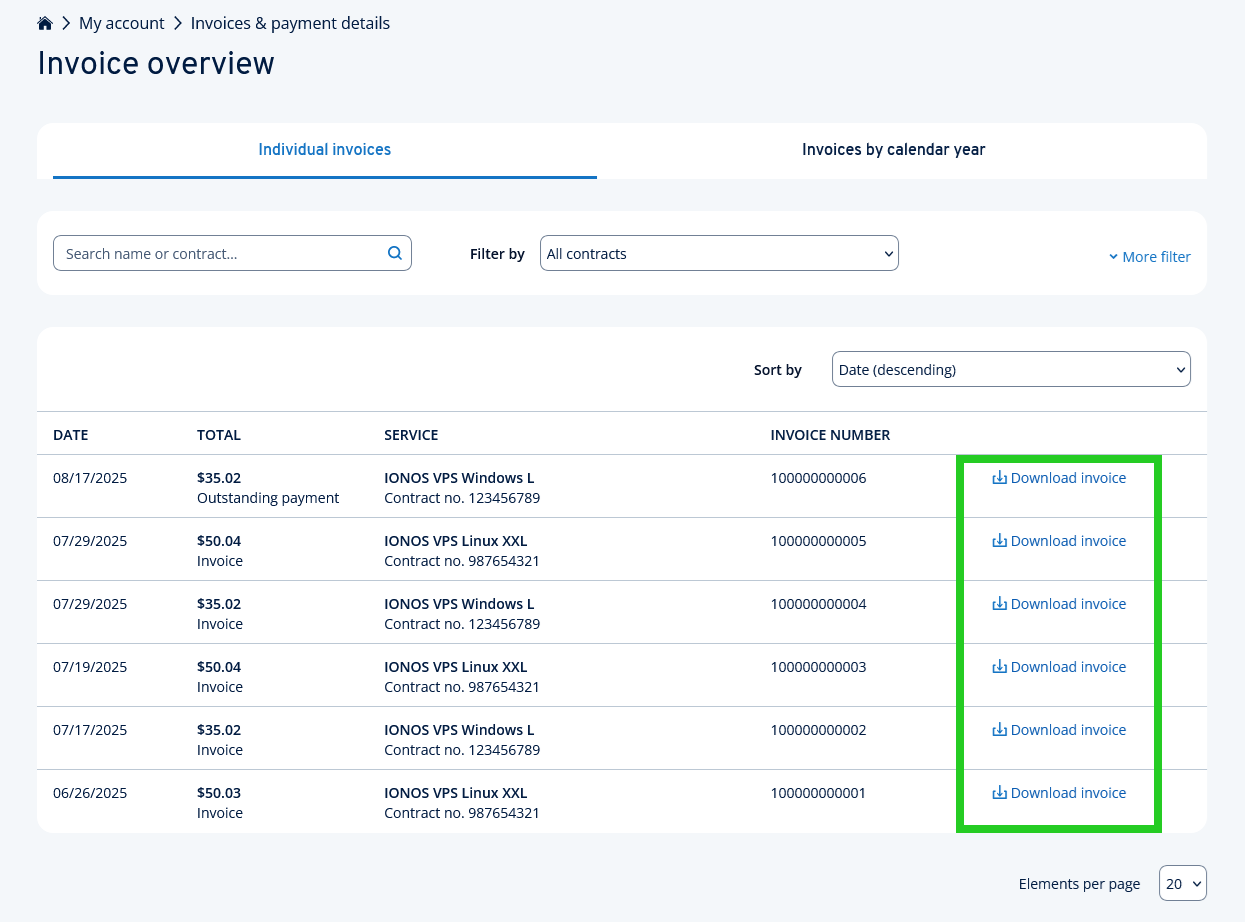Open the 'Elements per page' selector
This screenshot has width=1245, height=922.
click(x=1182, y=883)
